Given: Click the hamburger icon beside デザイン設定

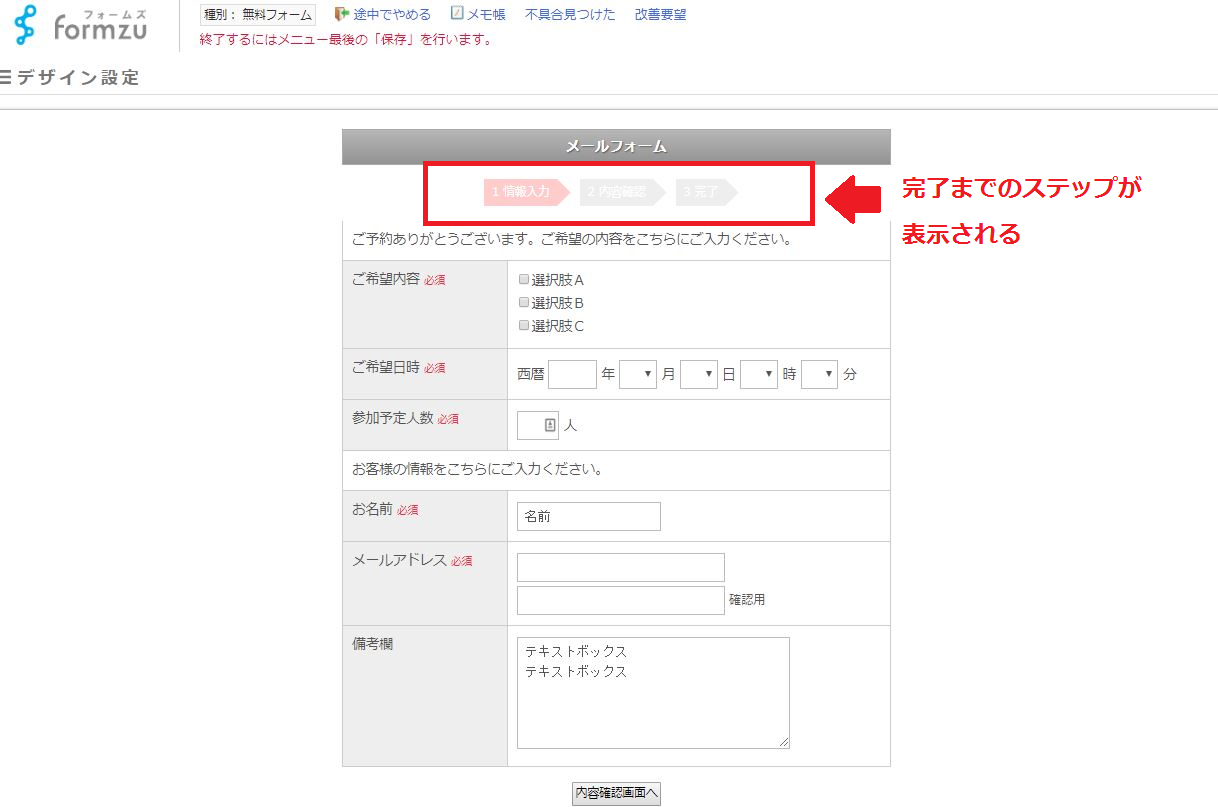Looking at the screenshot, I should (6, 77).
